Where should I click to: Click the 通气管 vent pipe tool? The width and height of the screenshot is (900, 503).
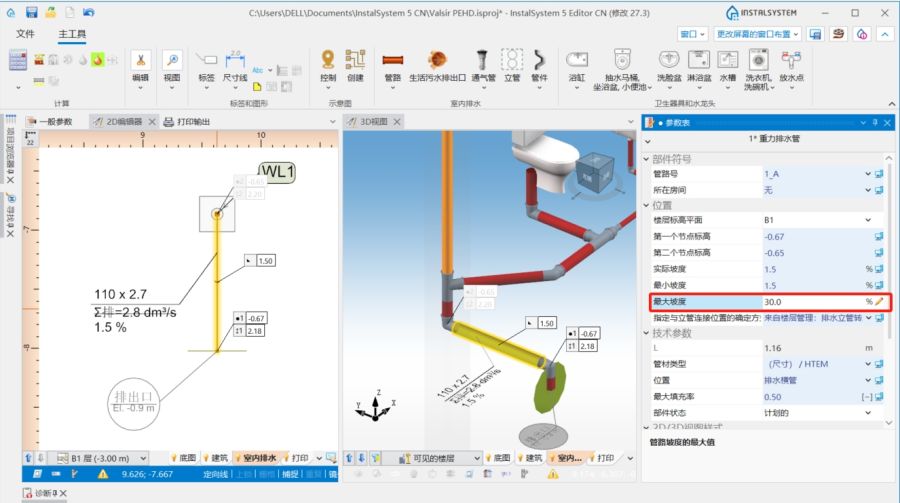pyautogui.click(x=483, y=64)
